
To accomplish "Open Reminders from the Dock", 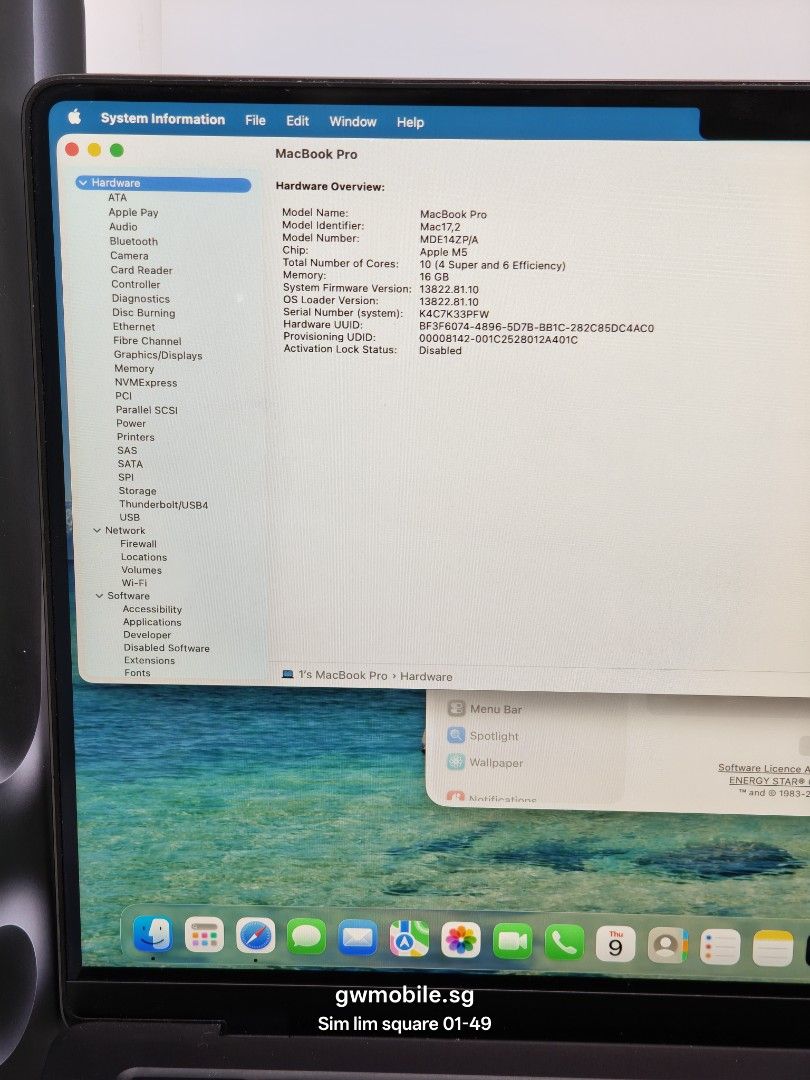I will (720, 947).
